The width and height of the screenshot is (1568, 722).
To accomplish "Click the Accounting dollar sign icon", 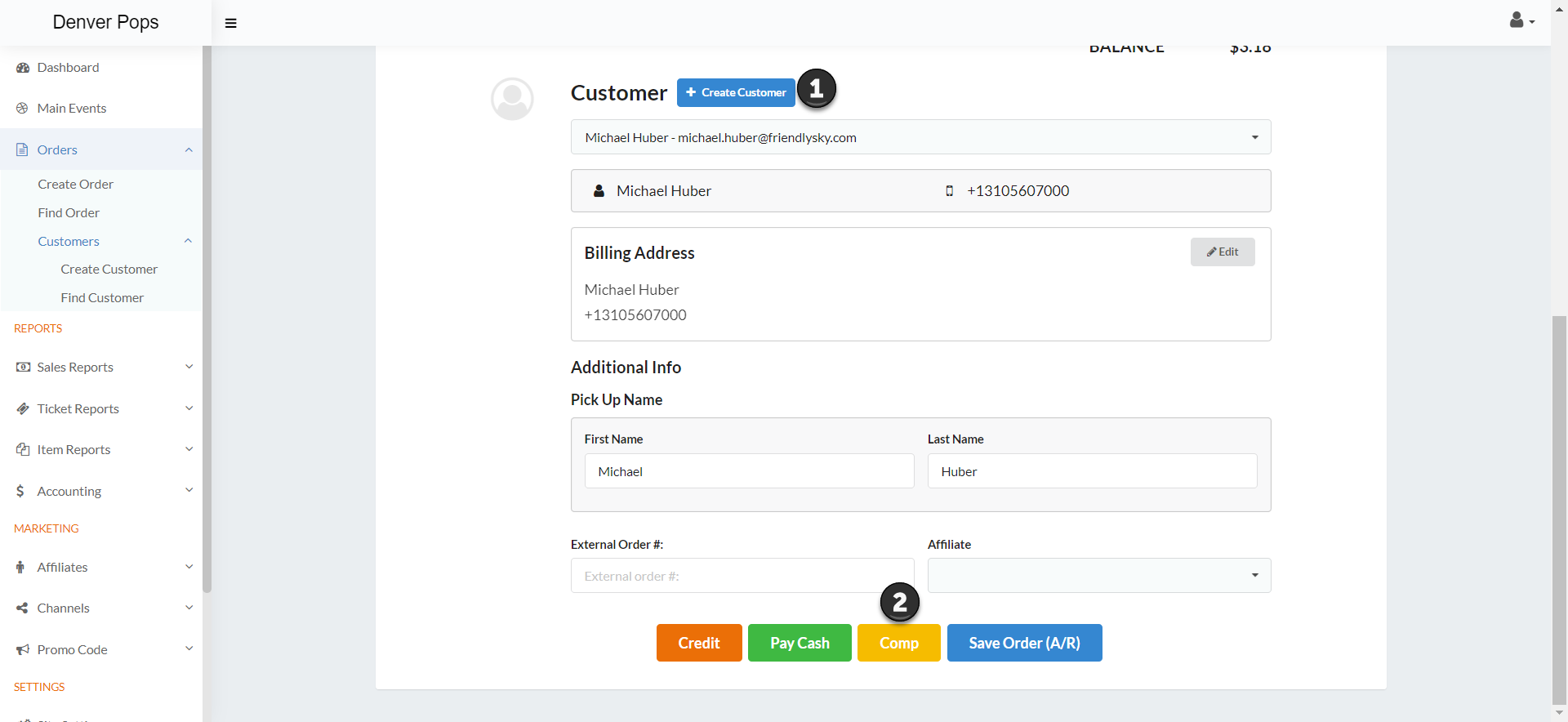I will click(20, 492).
